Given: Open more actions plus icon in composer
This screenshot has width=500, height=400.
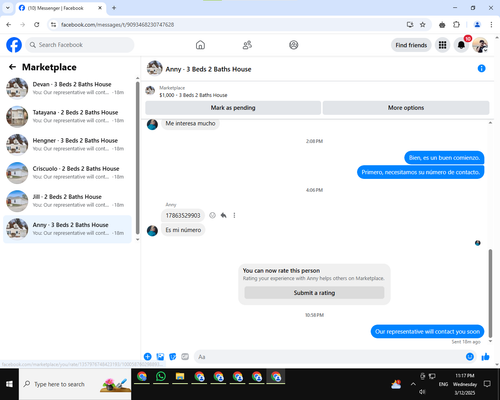Looking at the screenshot, I should point(148,357).
